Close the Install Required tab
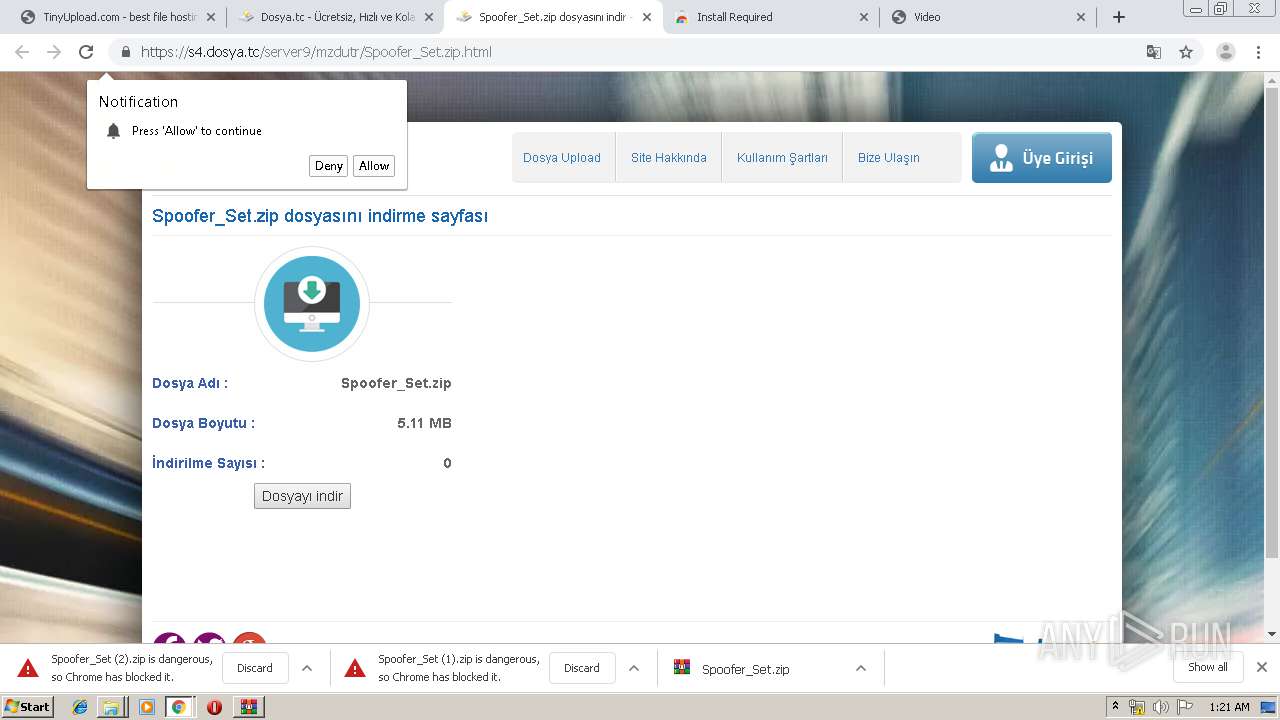1280x720 pixels. tap(864, 17)
